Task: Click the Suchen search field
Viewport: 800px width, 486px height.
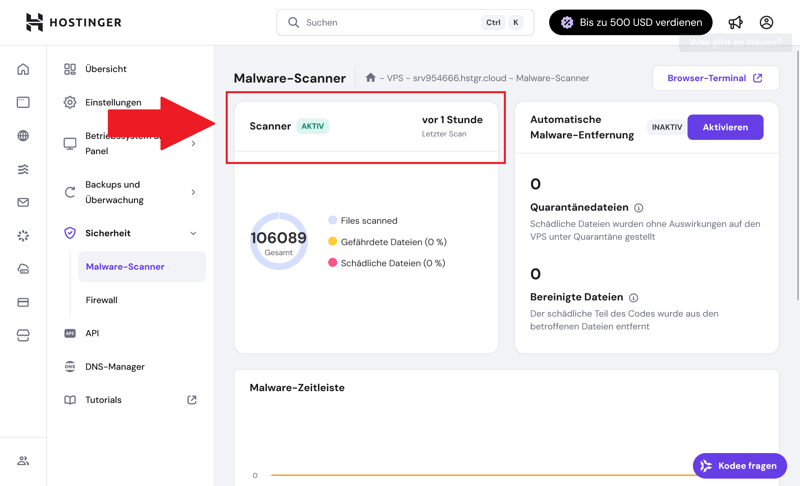Action: coord(390,22)
